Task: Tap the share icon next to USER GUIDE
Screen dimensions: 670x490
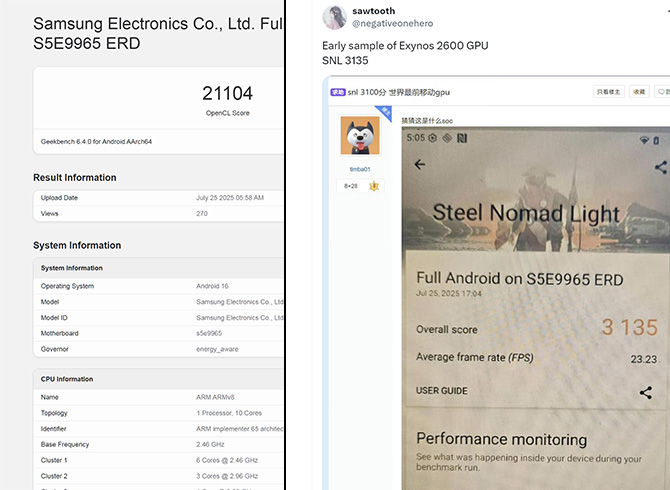Action: (x=646, y=392)
